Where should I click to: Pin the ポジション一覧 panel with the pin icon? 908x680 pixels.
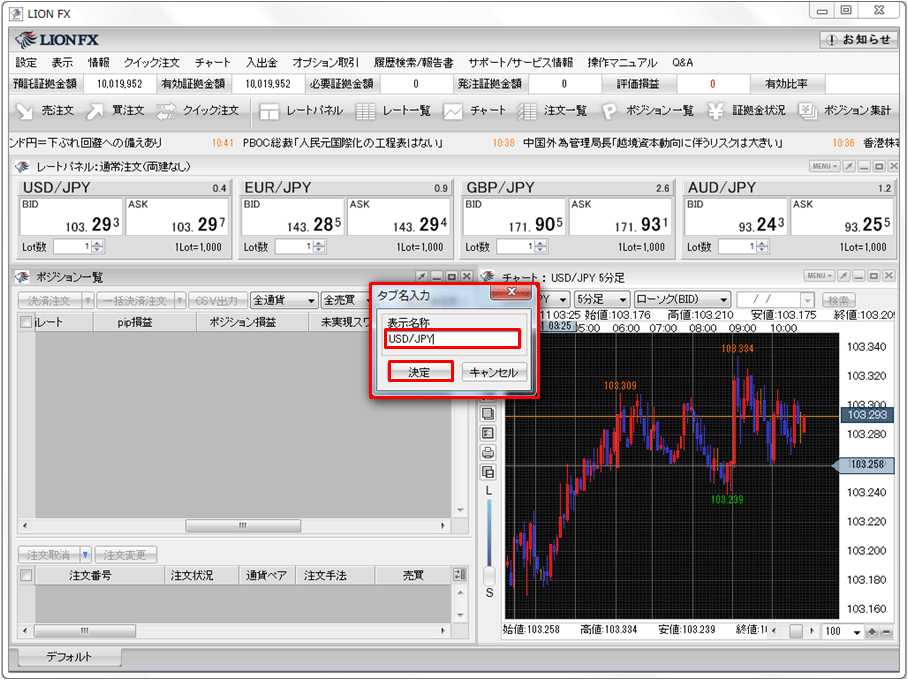pos(422,277)
